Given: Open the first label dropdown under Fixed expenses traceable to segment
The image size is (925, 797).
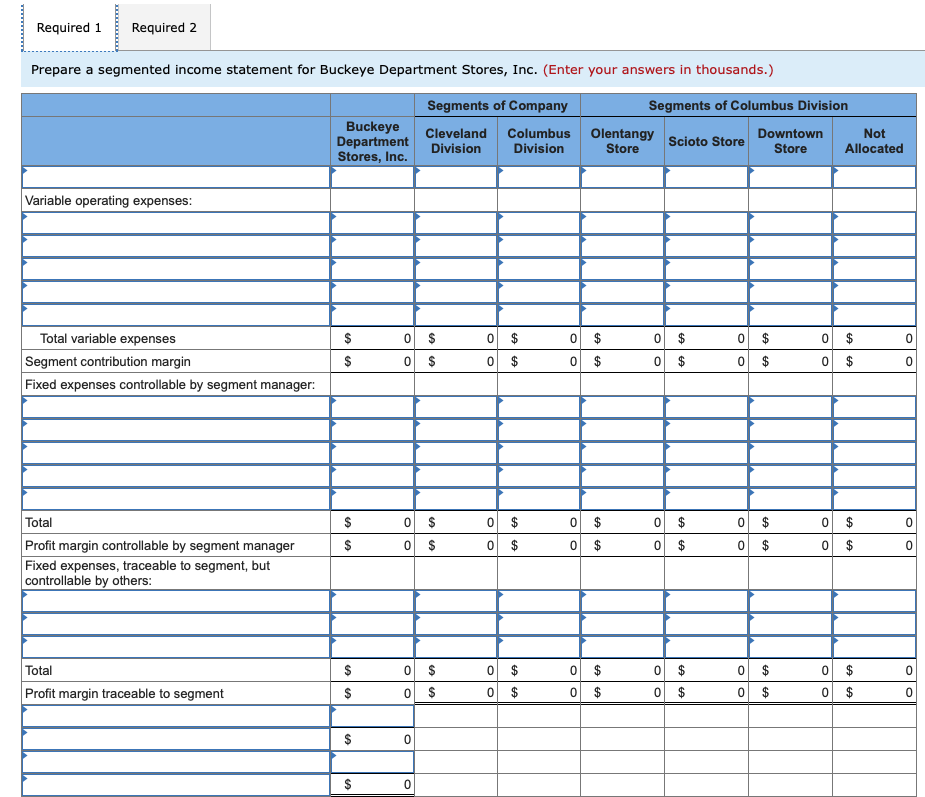Looking at the screenshot, I should pos(176,601).
